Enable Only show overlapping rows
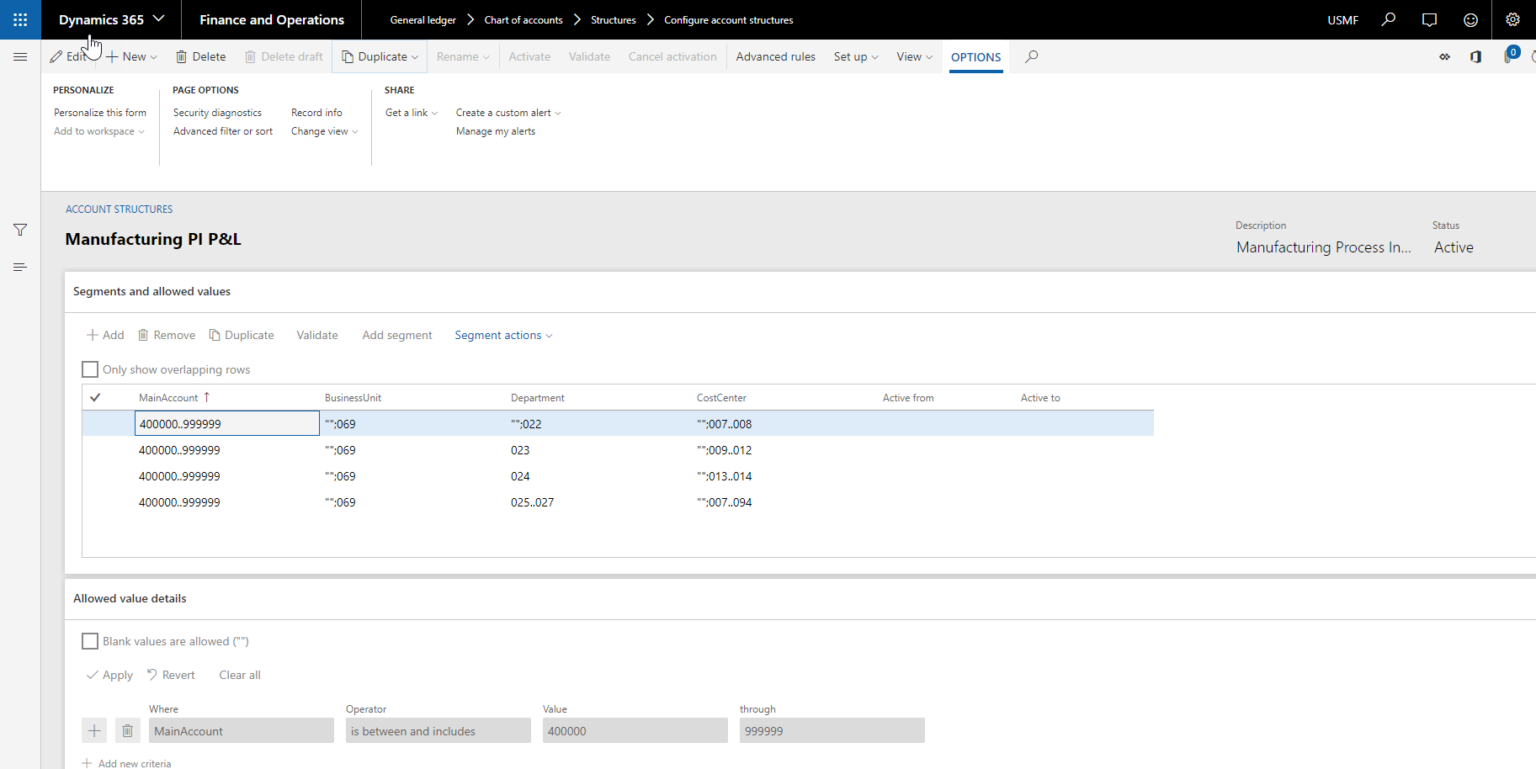This screenshot has width=1536, height=769. coord(89,369)
